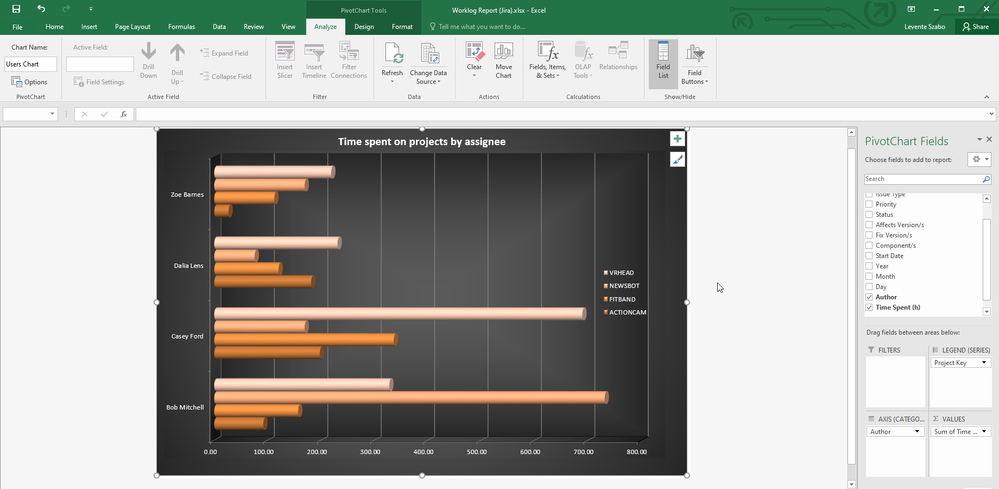Open Chart Styles paintbrush icon
The width and height of the screenshot is (999, 489).
pyautogui.click(x=677, y=159)
